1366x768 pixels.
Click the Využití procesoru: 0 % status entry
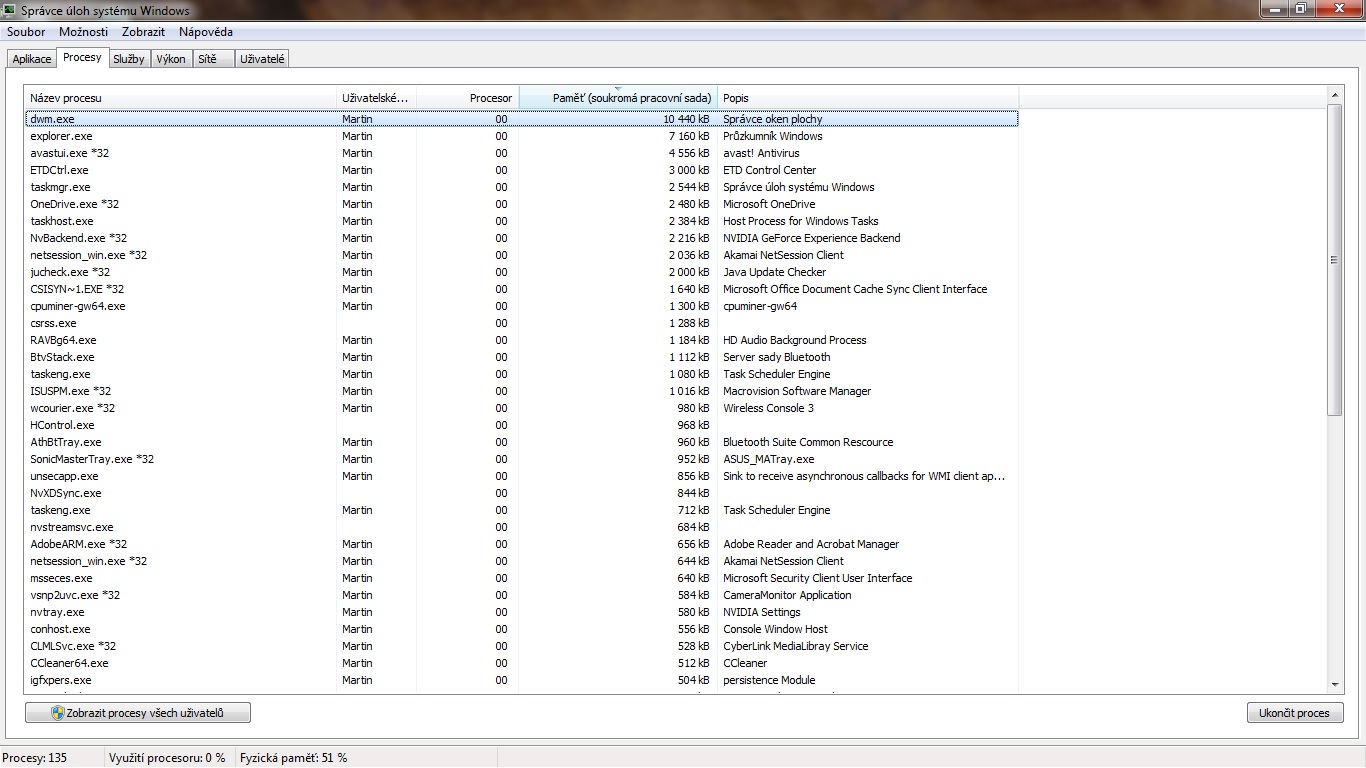(x=167, y=758)
